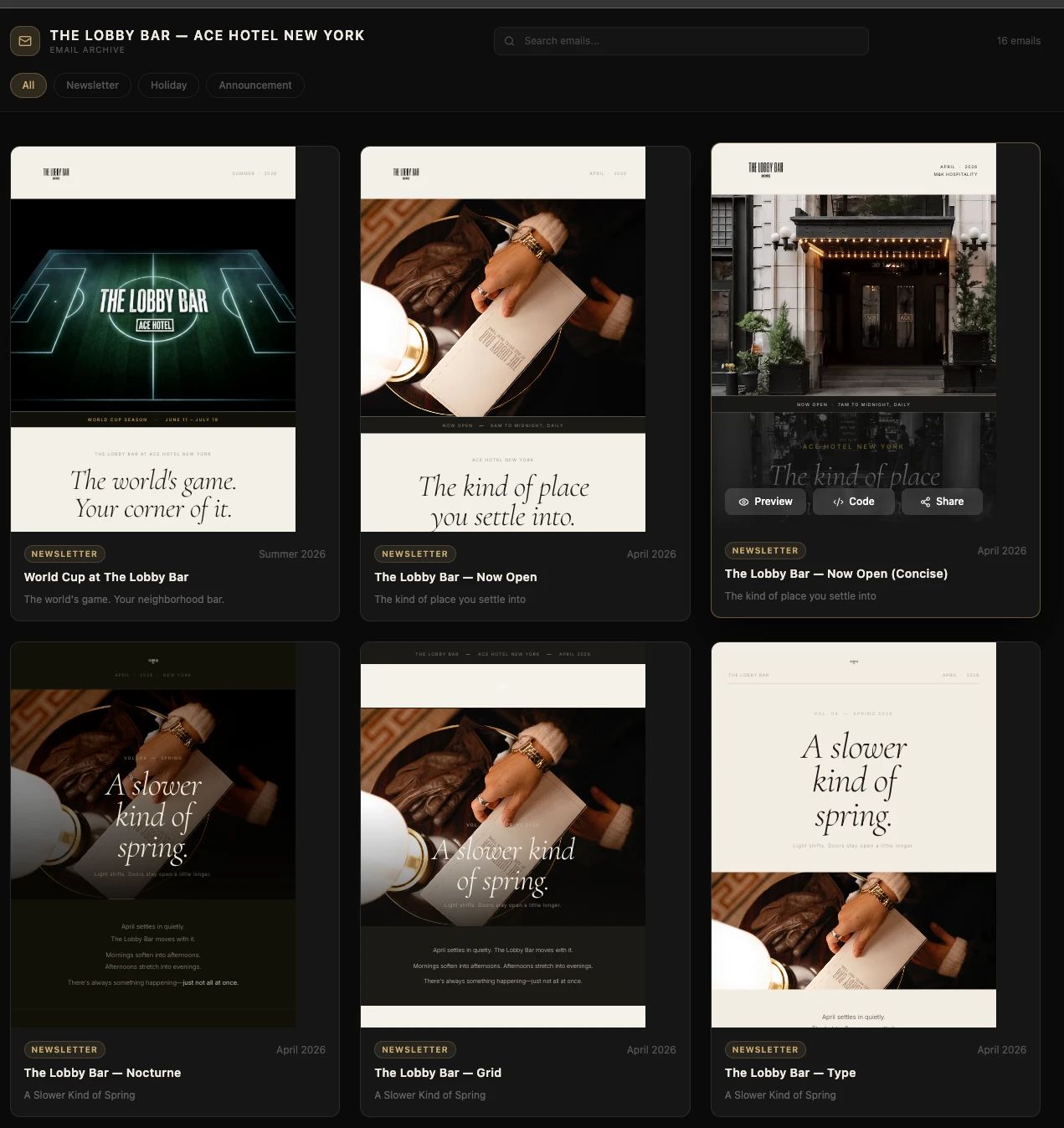This screenshot has width=1064, height=1128.
Task: Click 'A Slower Kind of Spring' under Type
Action: 780,1095
